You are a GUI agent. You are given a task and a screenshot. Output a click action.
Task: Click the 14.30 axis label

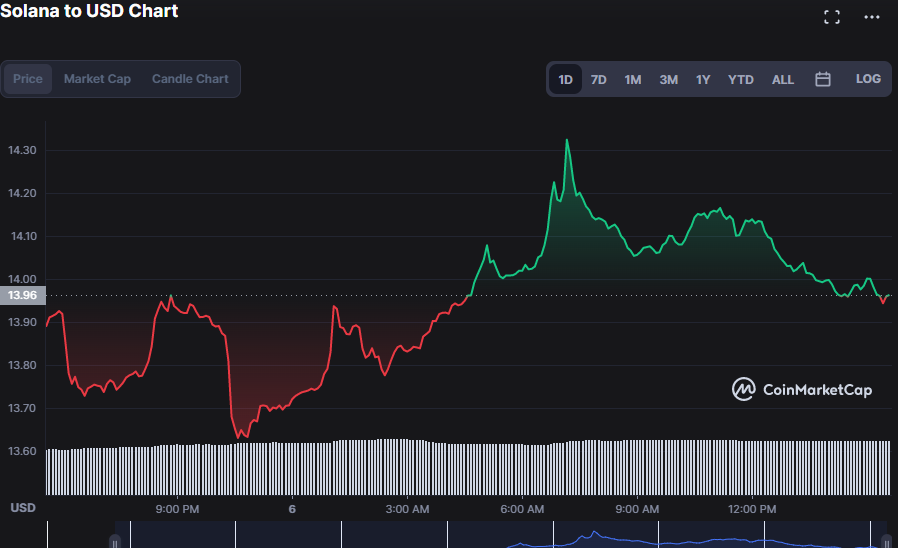(x=22, y=150)
